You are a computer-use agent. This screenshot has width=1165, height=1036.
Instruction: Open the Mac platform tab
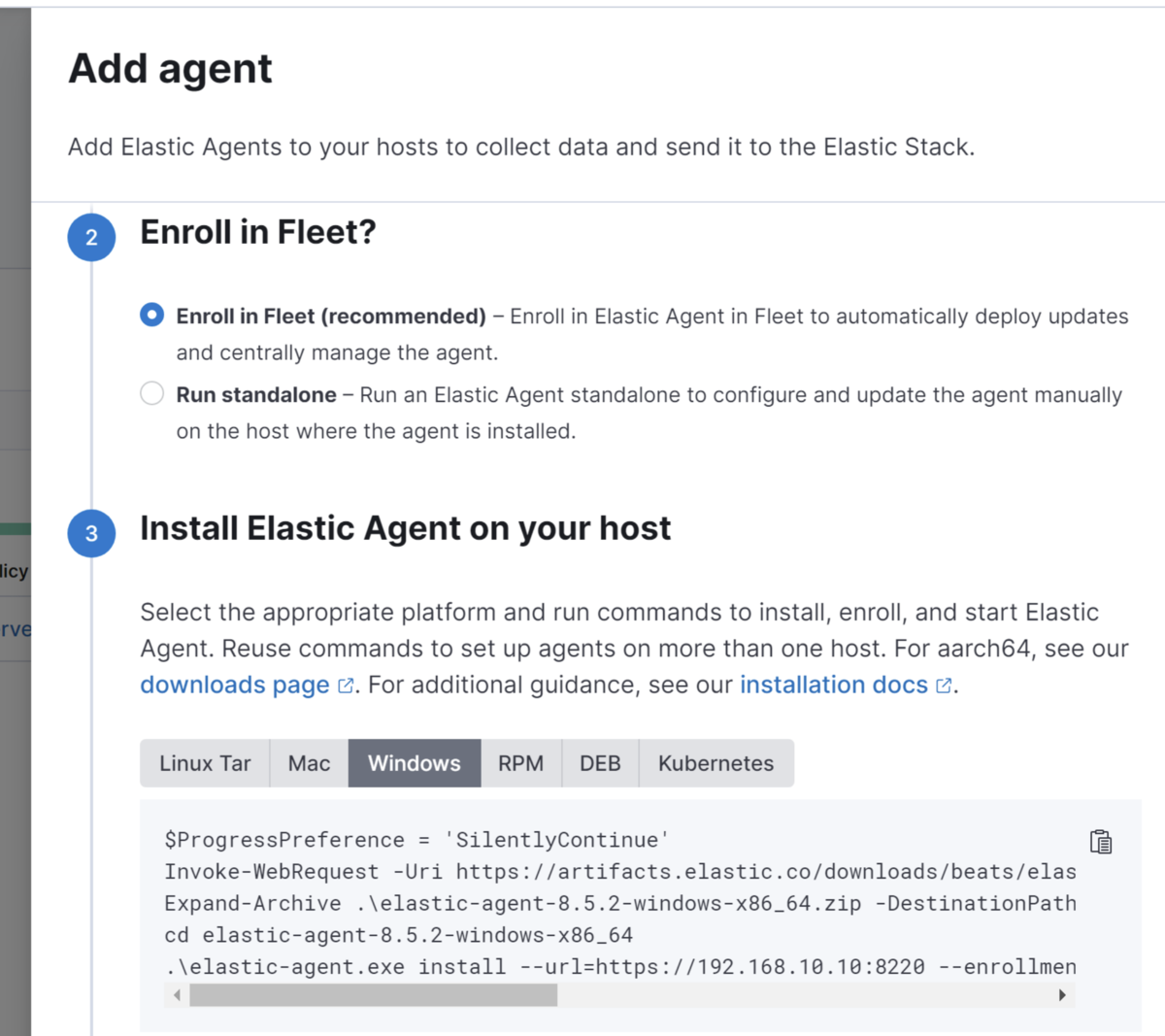coord(309,763)
